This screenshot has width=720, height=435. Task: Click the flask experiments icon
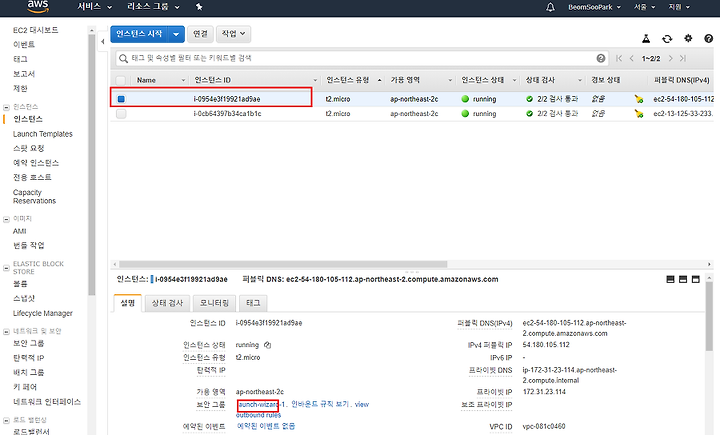tap(646, 39)
